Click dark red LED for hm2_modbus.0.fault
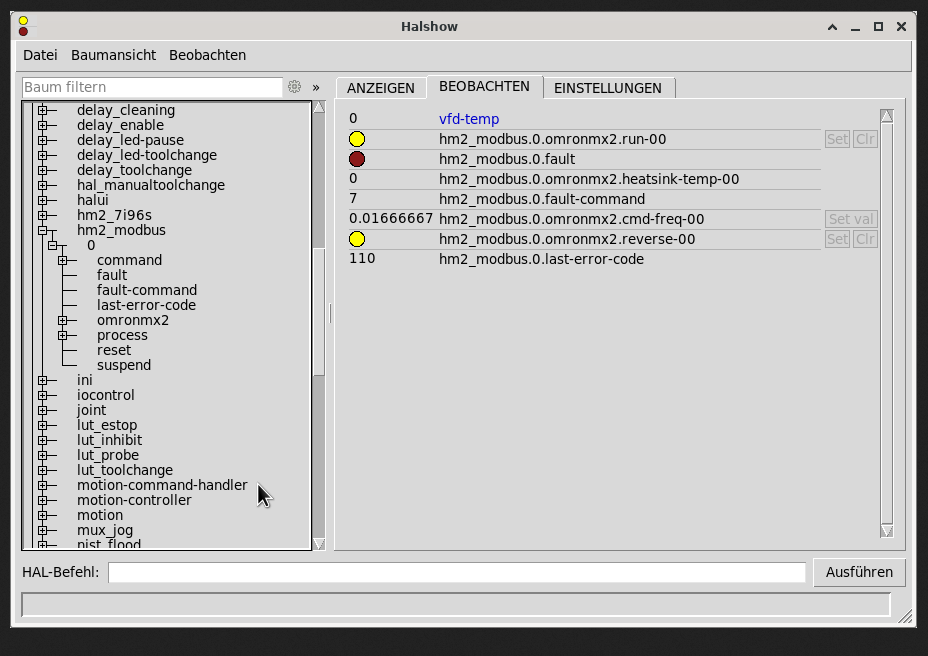The image size is (928, 656). point(357,159)
